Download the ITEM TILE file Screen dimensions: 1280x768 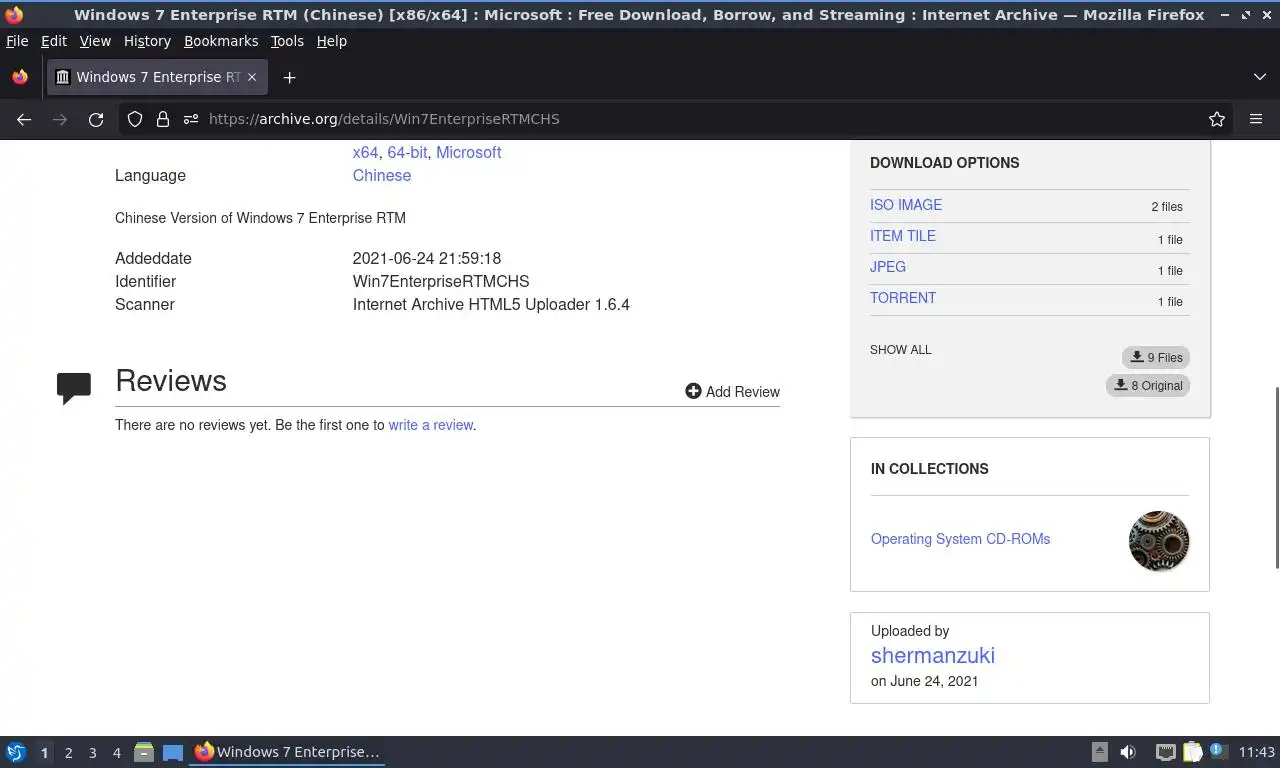point(902,236)
